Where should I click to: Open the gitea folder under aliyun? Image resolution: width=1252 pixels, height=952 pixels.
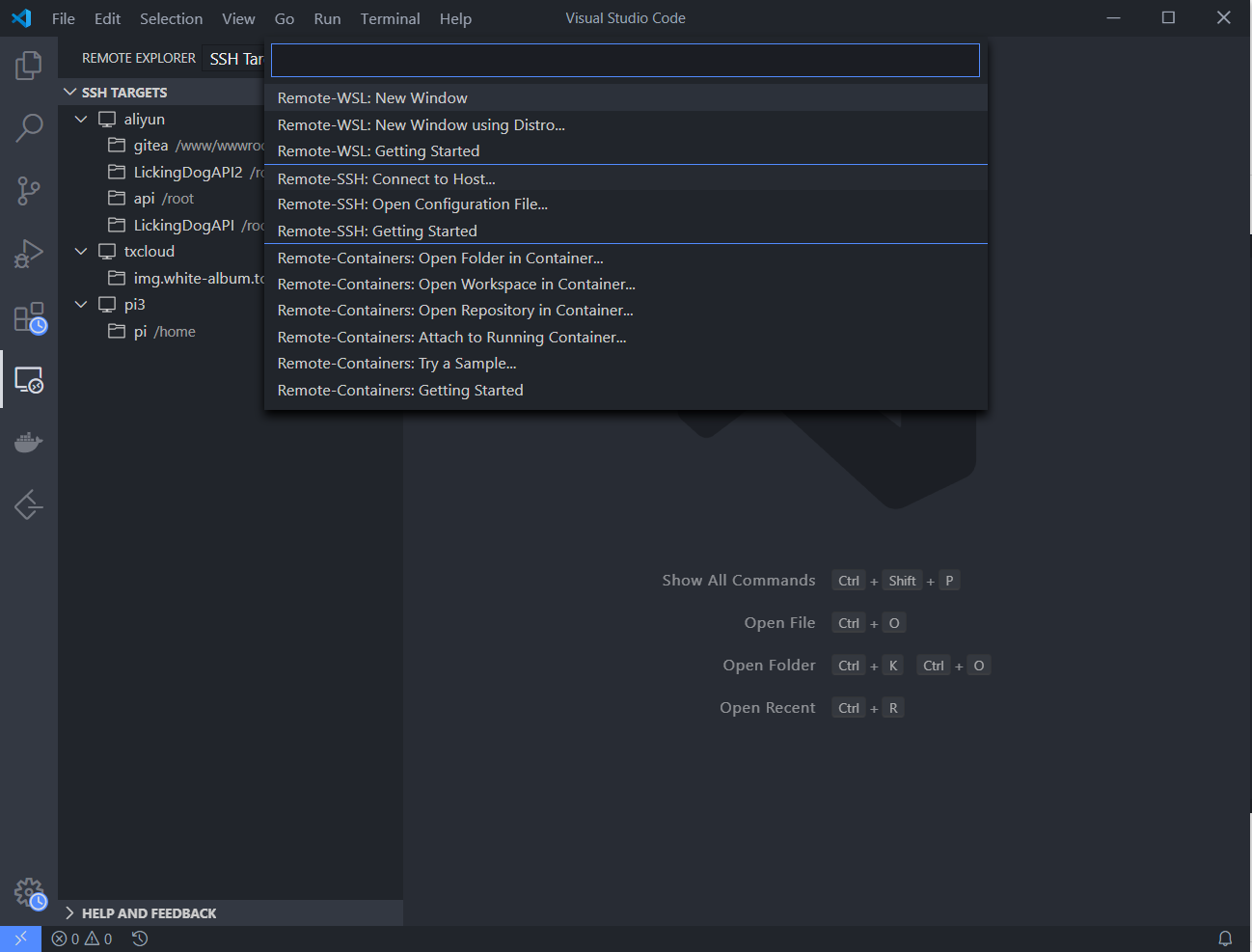click(x=150, y=146)
